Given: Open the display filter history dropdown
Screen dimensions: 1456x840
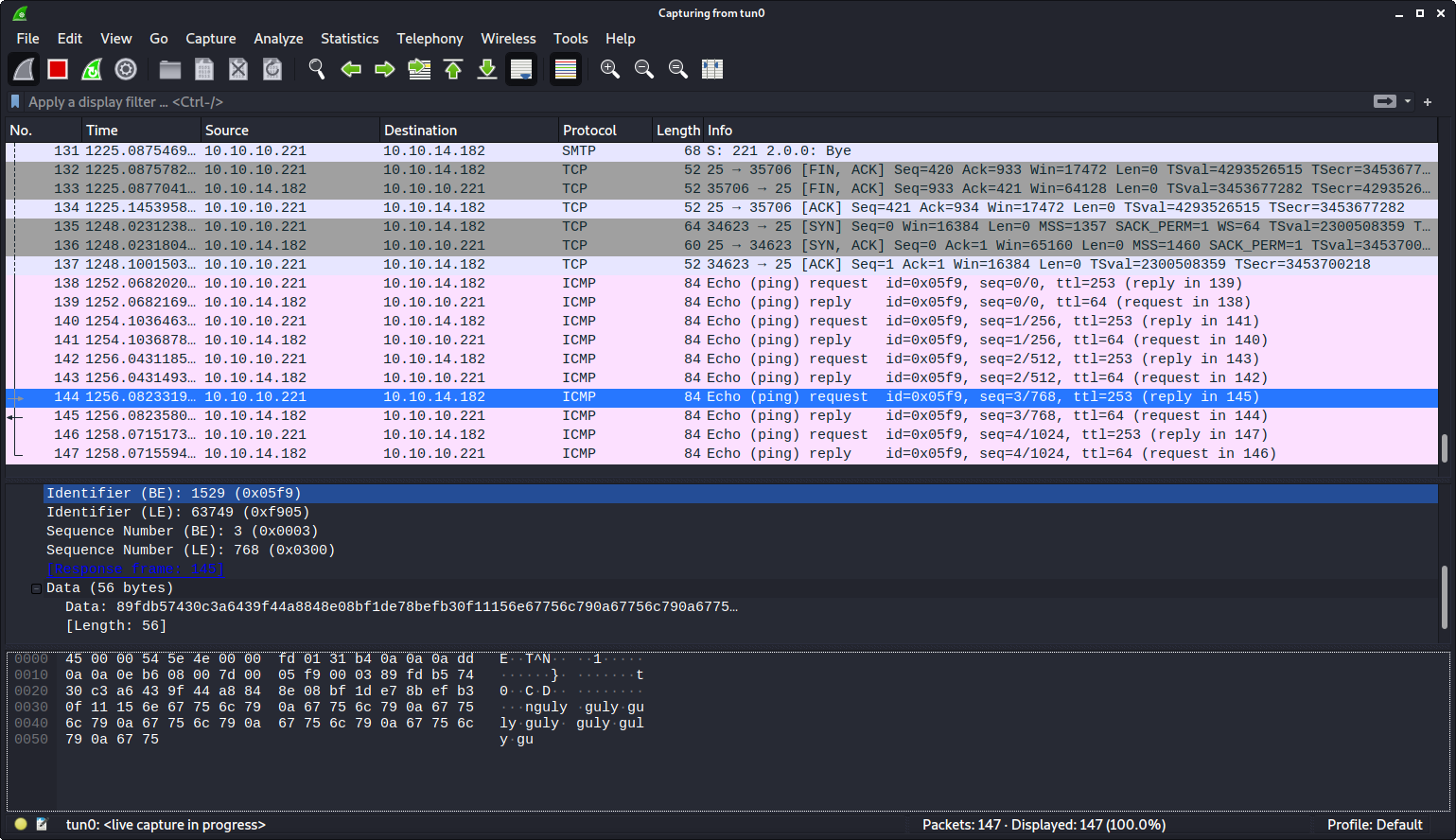Looking at the screenshot, I should [x=1408, y=101].
